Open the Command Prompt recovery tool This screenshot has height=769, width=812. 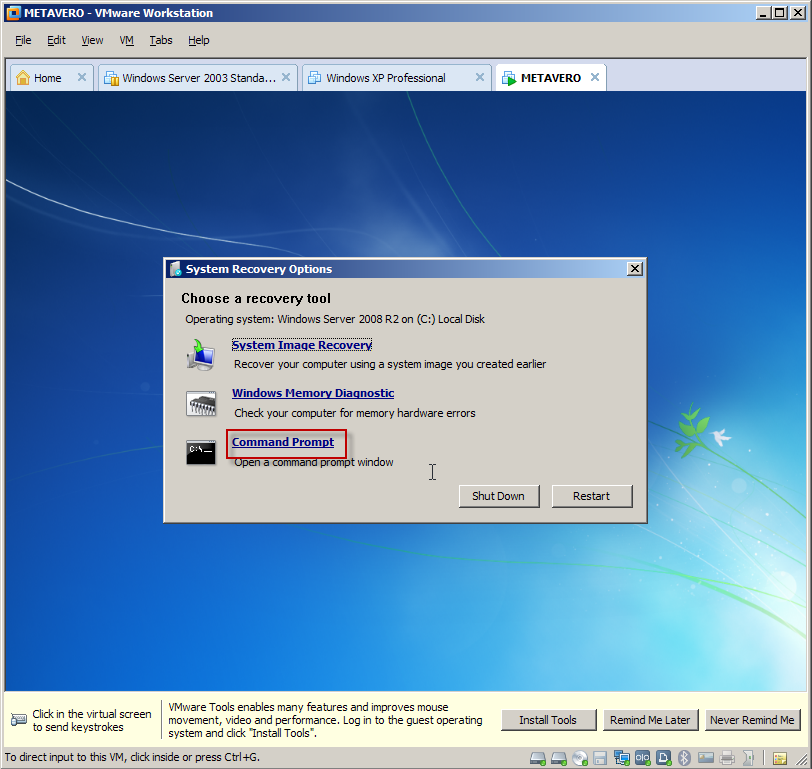click(x=283, y=442)
